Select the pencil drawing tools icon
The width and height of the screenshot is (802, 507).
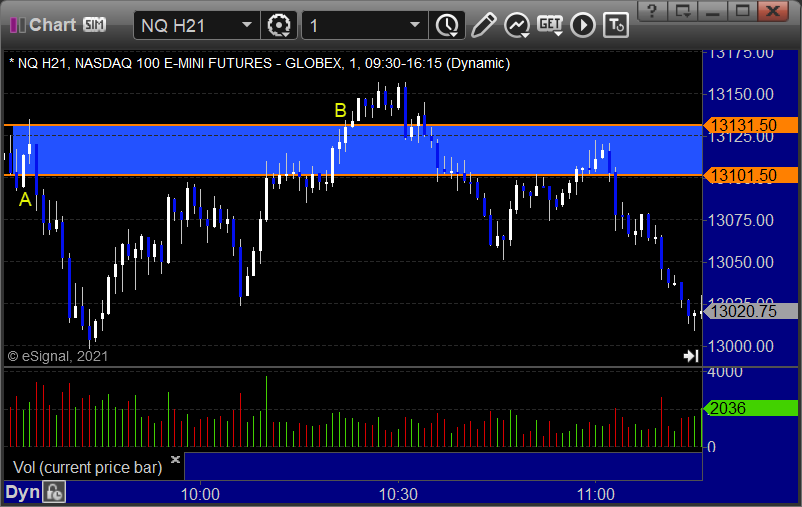(483, 25)
